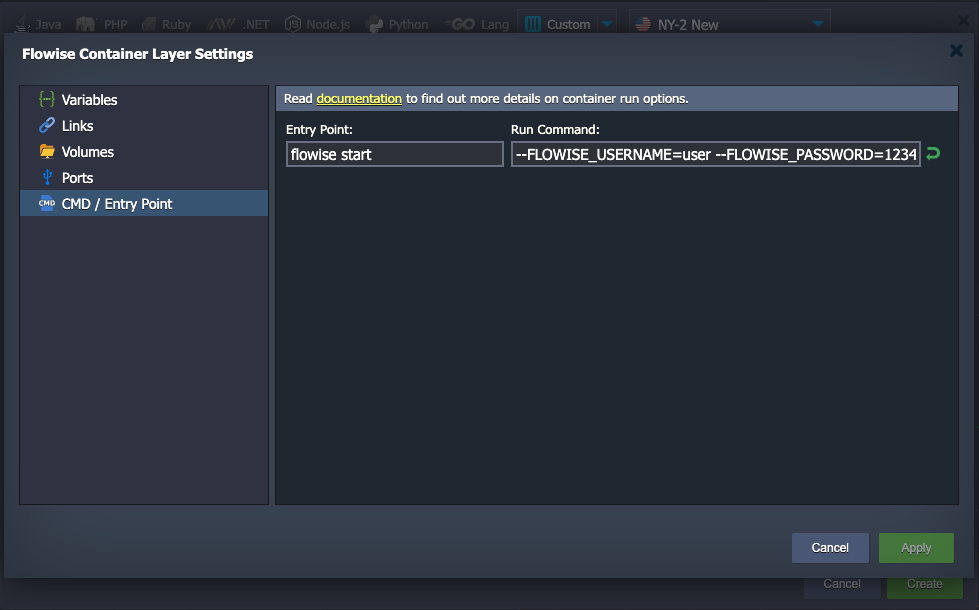Viewport: 979px width, 610px height.
Task: Open the Links section
Action: pyautogui.click(x=144, y=125)
